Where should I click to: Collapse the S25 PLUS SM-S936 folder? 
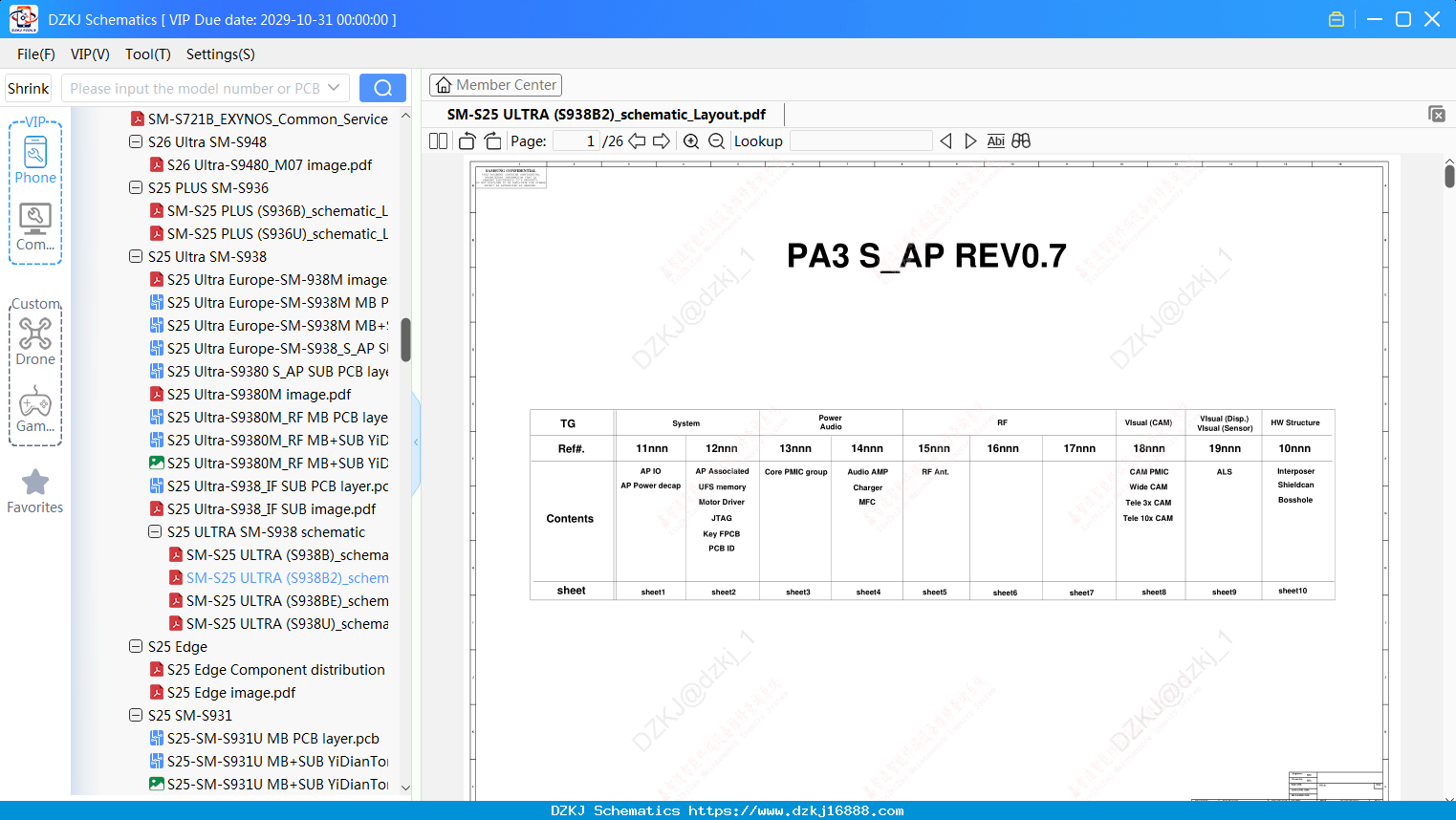point(136,188)
